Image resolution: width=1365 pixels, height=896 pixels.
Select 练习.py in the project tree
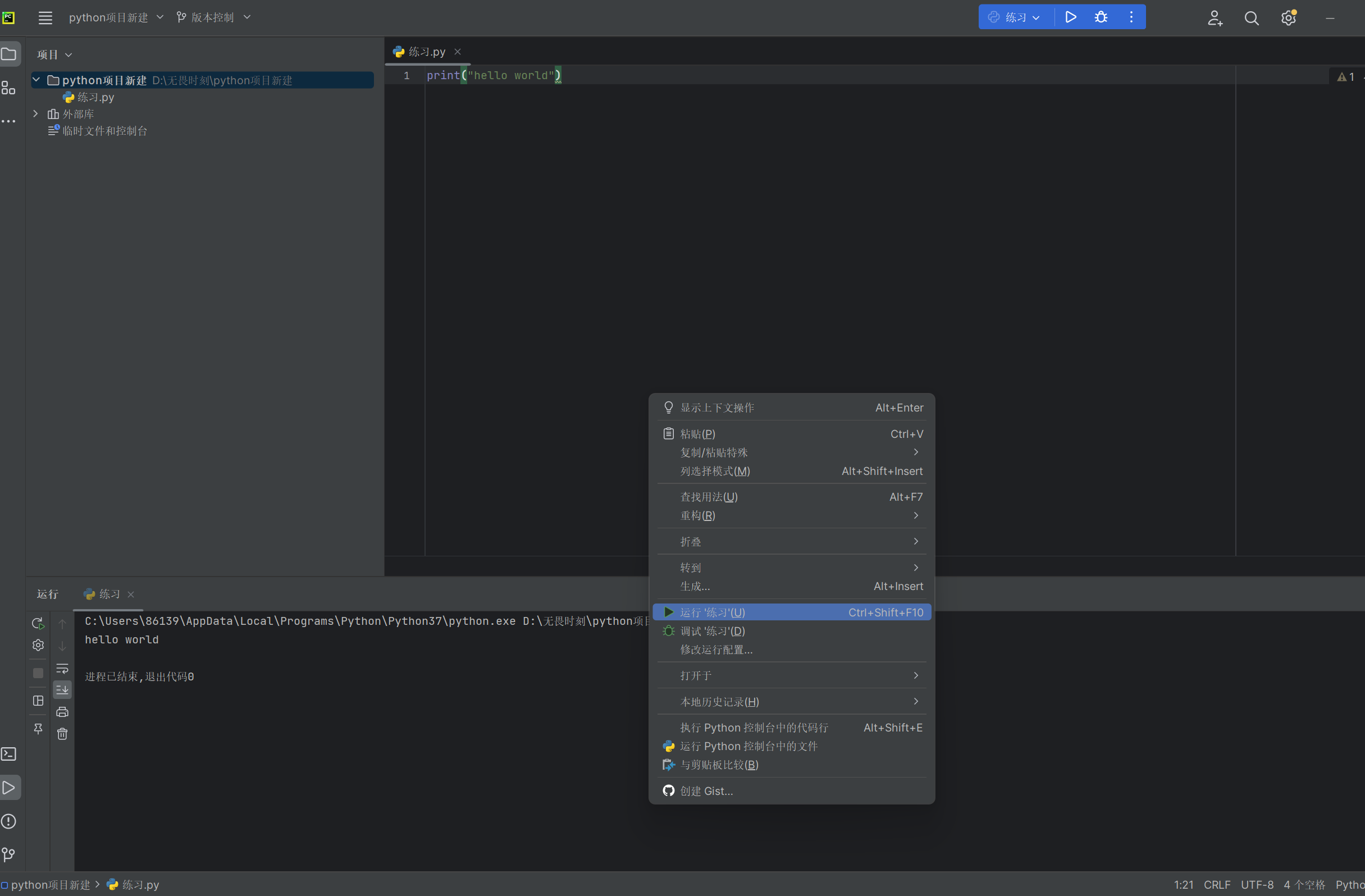point(95,98)
